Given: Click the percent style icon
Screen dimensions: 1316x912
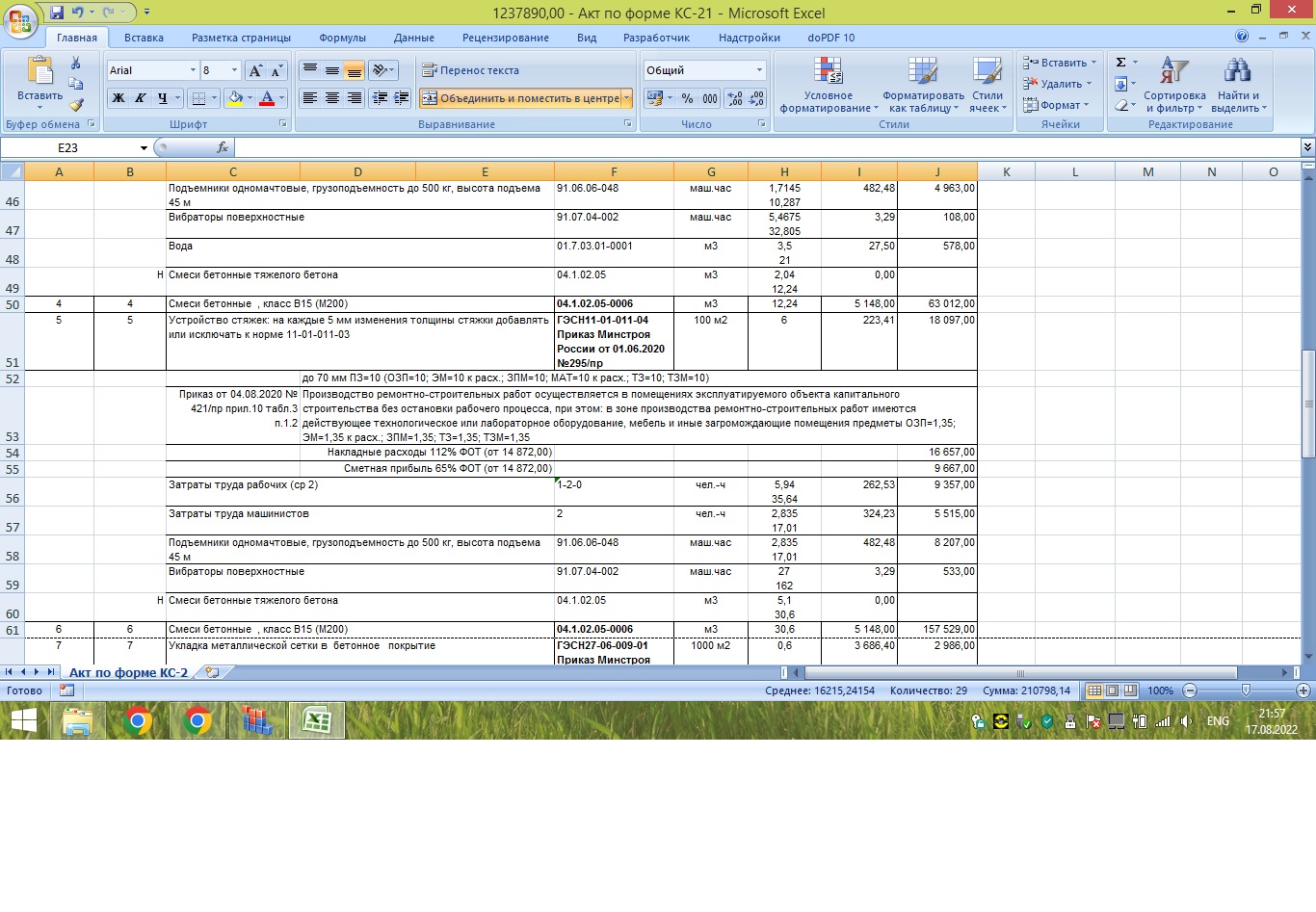Looking at the screenshot, I should coord(687,98).
